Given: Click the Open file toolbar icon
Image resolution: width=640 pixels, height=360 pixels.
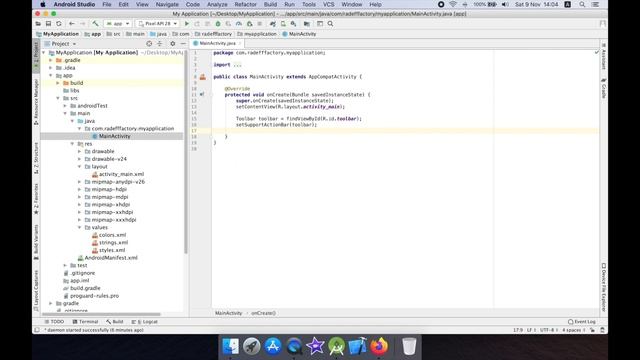Looking at the screenshot, I should click(x=38, y=24).
